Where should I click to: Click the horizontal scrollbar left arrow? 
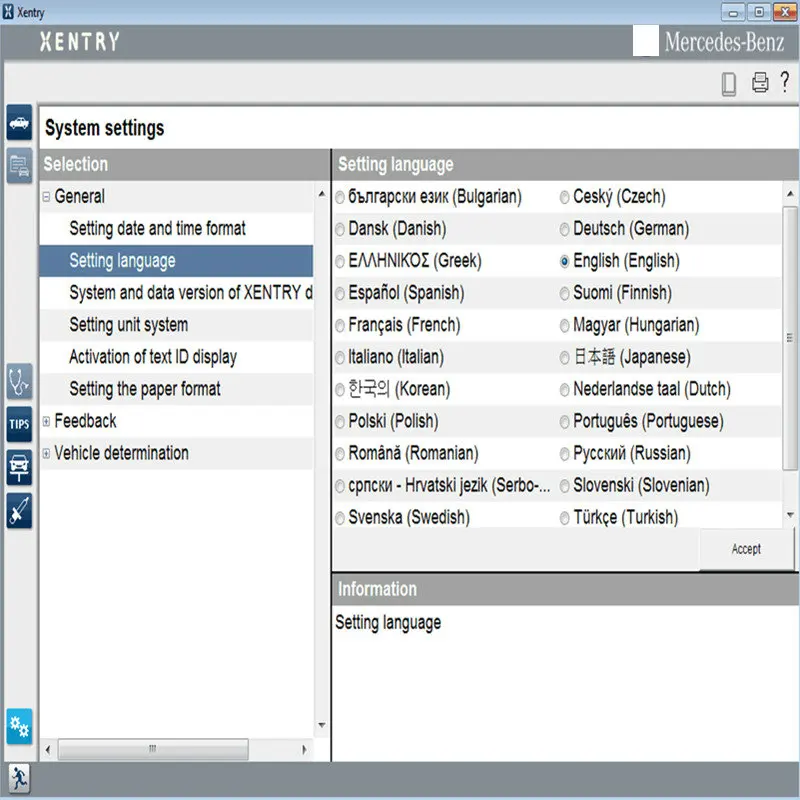[x=48, y=749]
